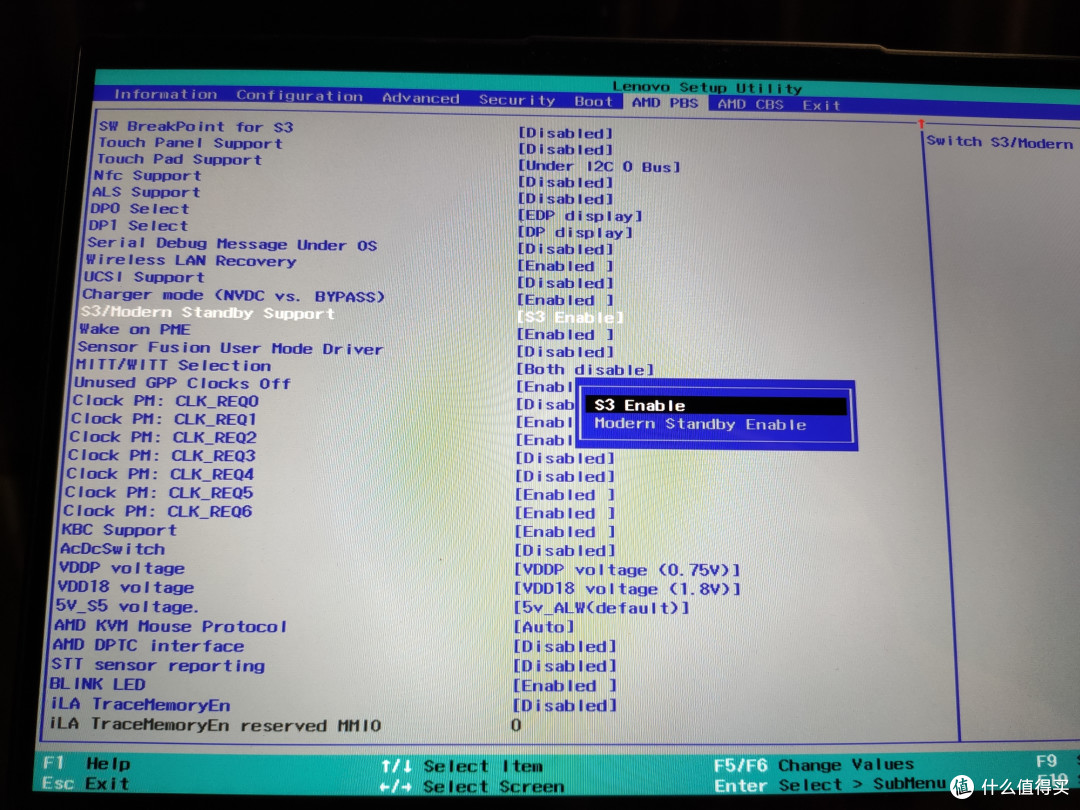Toggle Clock PM: CLK_REQ6 Enabled value

coord(565,514)
